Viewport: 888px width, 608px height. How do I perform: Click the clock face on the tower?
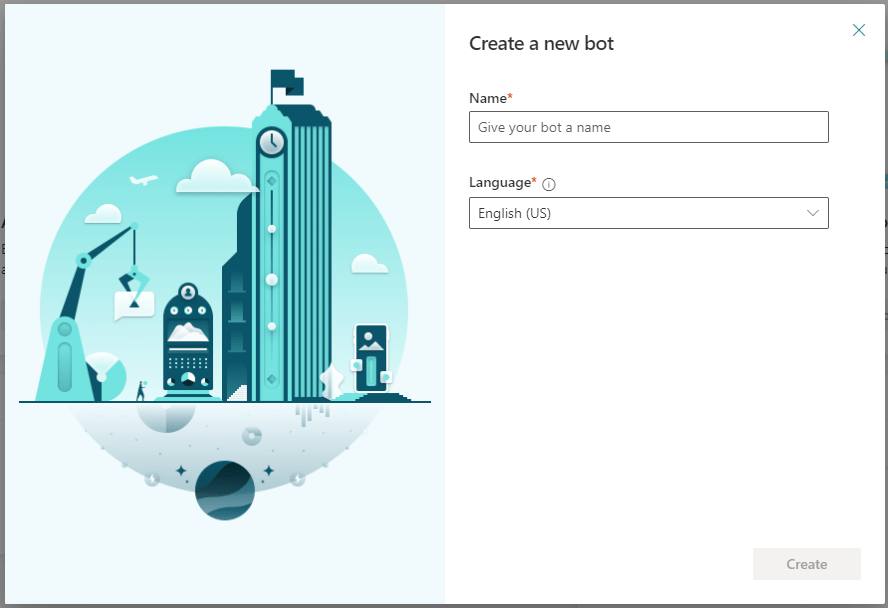pos(271,142)
